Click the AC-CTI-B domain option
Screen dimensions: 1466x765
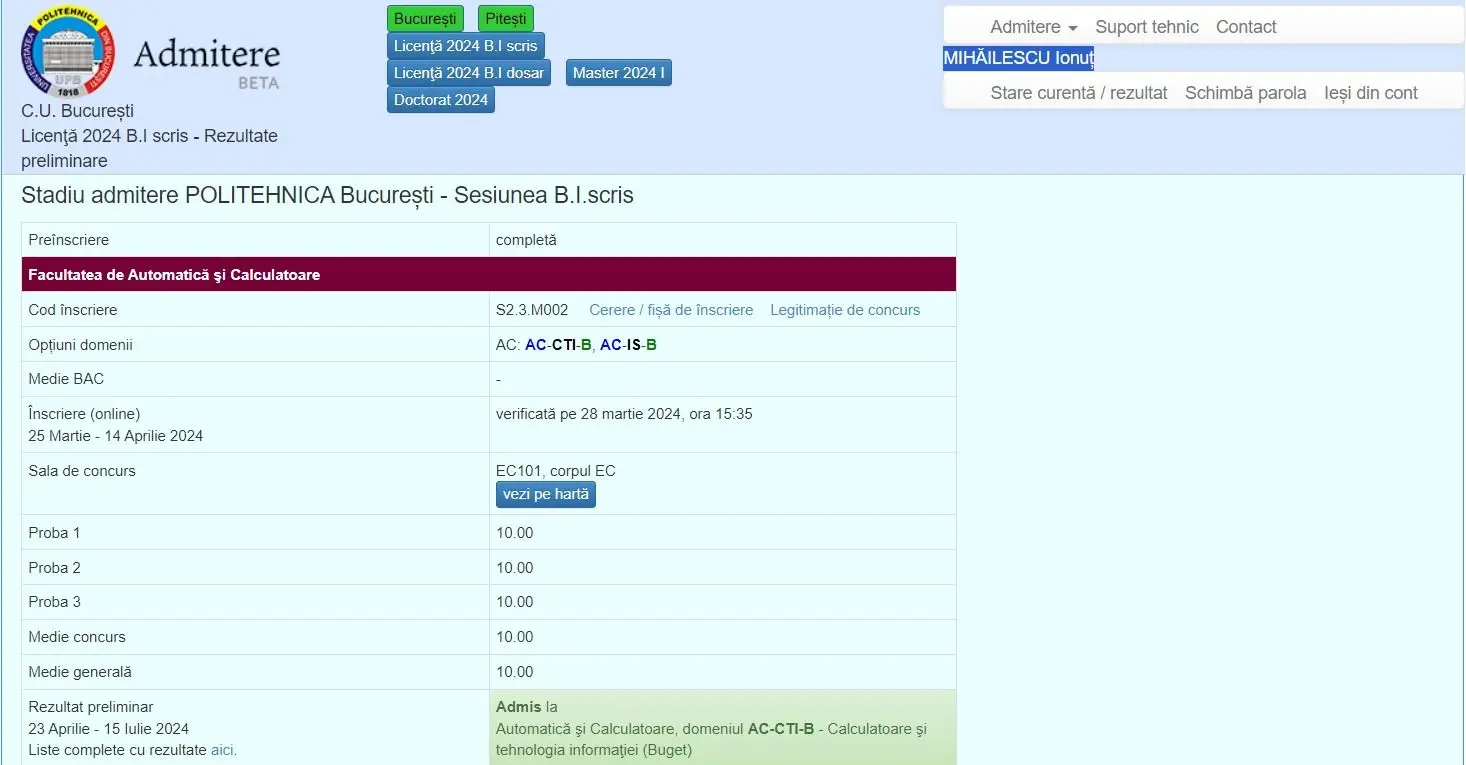pyautogui.click(x=558, y=345)
